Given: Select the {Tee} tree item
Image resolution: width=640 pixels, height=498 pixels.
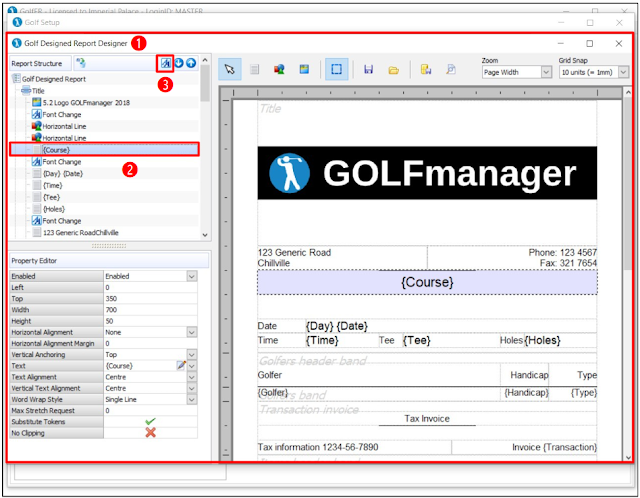Looking at the screenshot, I should tap(51, 197).
